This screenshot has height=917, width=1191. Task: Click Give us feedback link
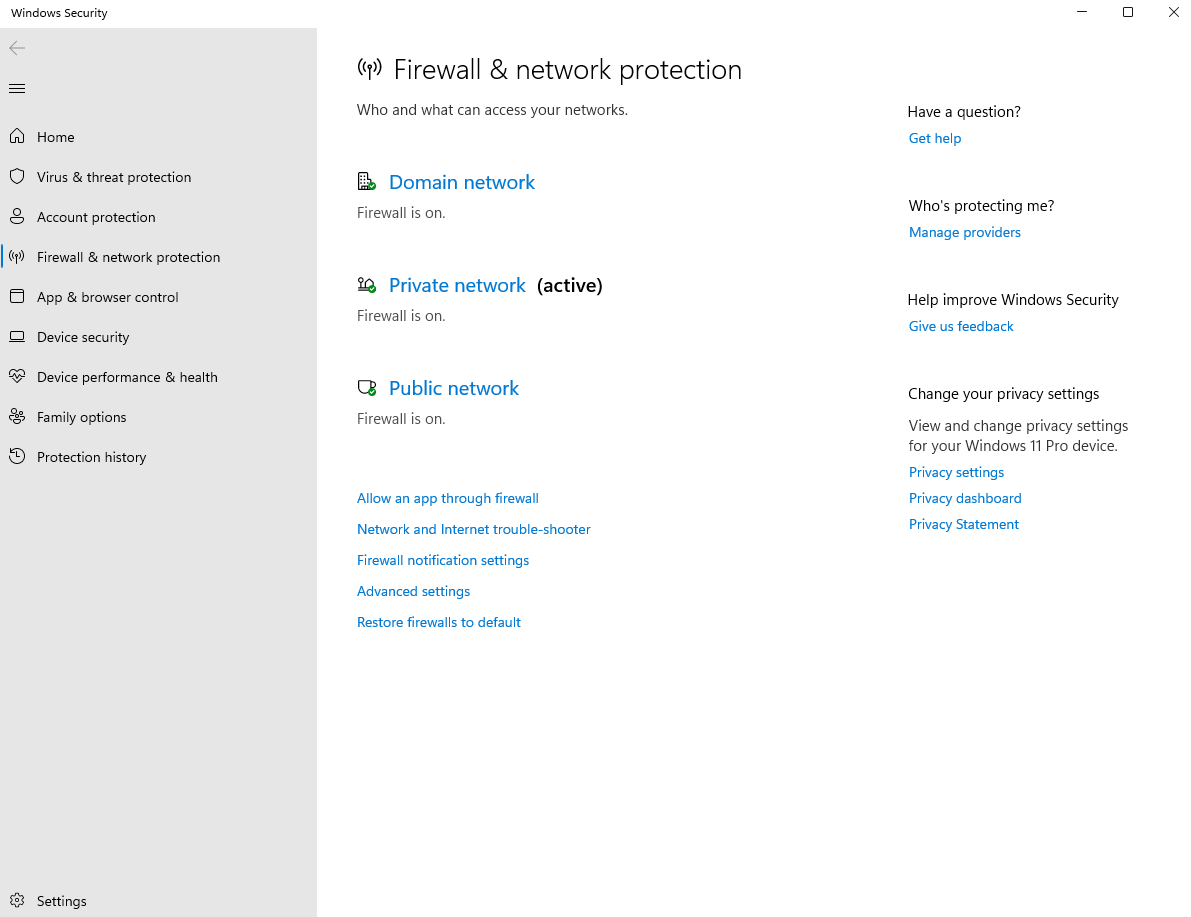961,326
